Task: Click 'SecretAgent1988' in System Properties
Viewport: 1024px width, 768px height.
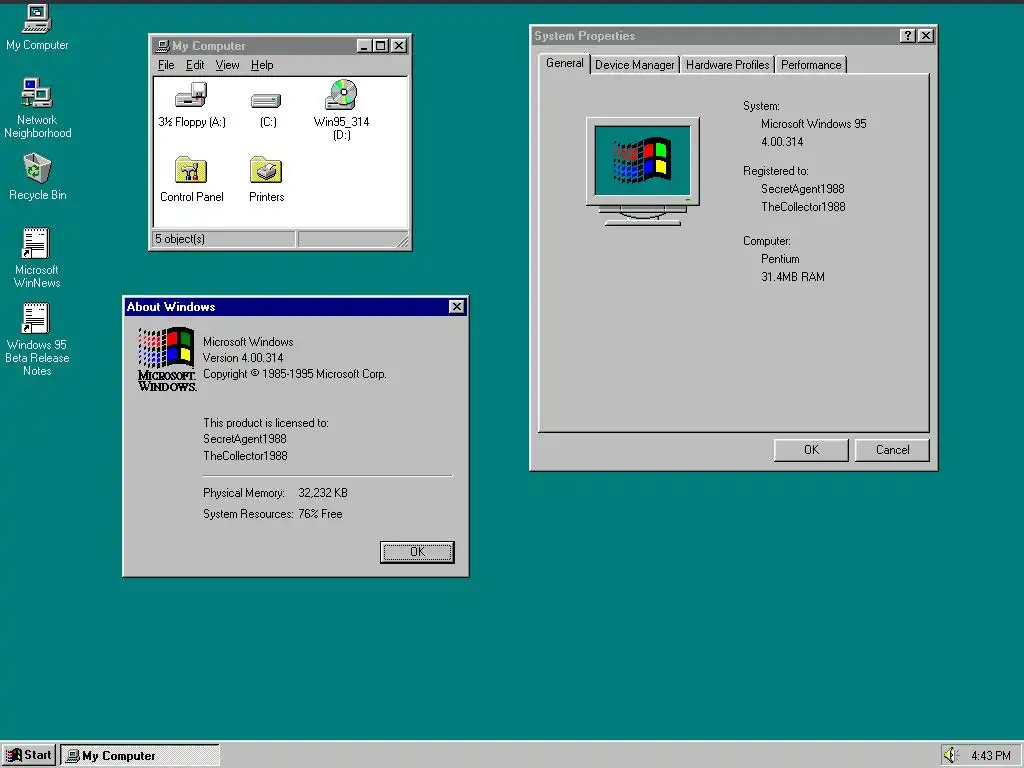Action: [802, 189]
